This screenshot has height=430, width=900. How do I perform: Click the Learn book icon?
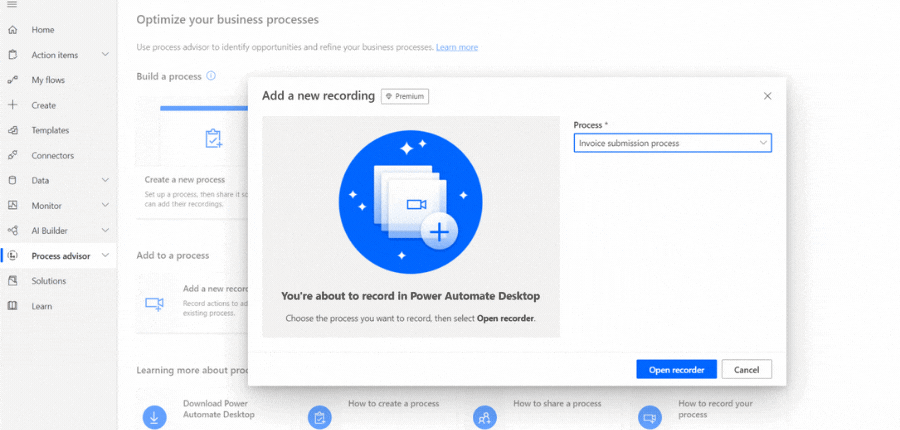pos(13,306)
